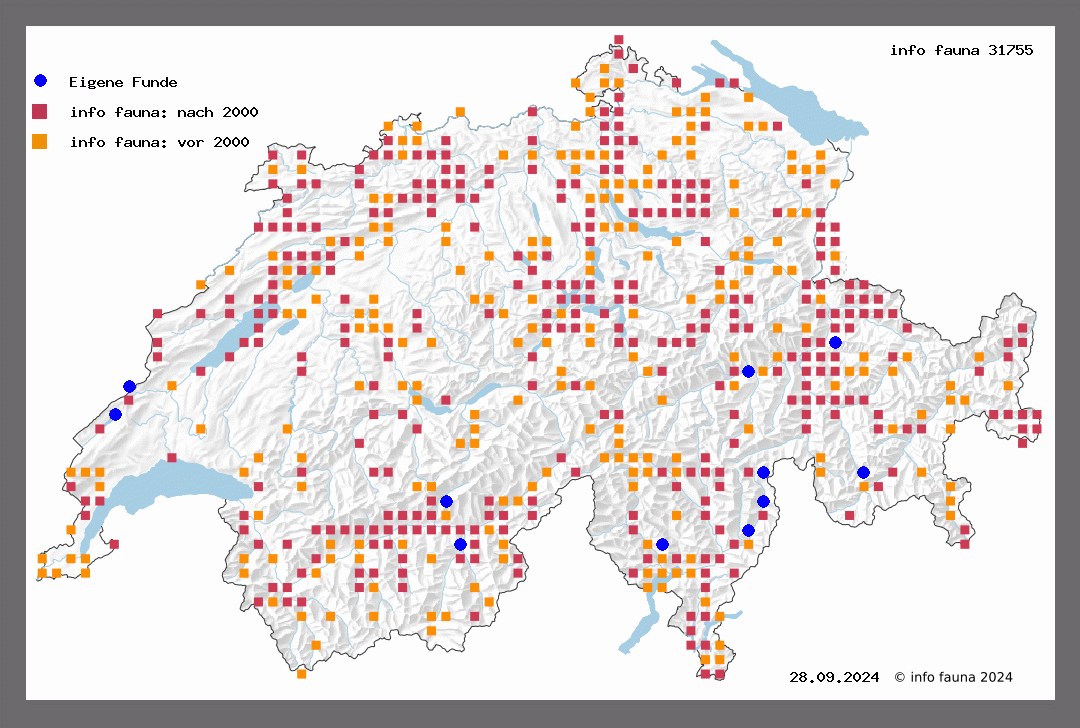Click the red square legend icon
Screen dimensions: 1080x728
point(40,111)
